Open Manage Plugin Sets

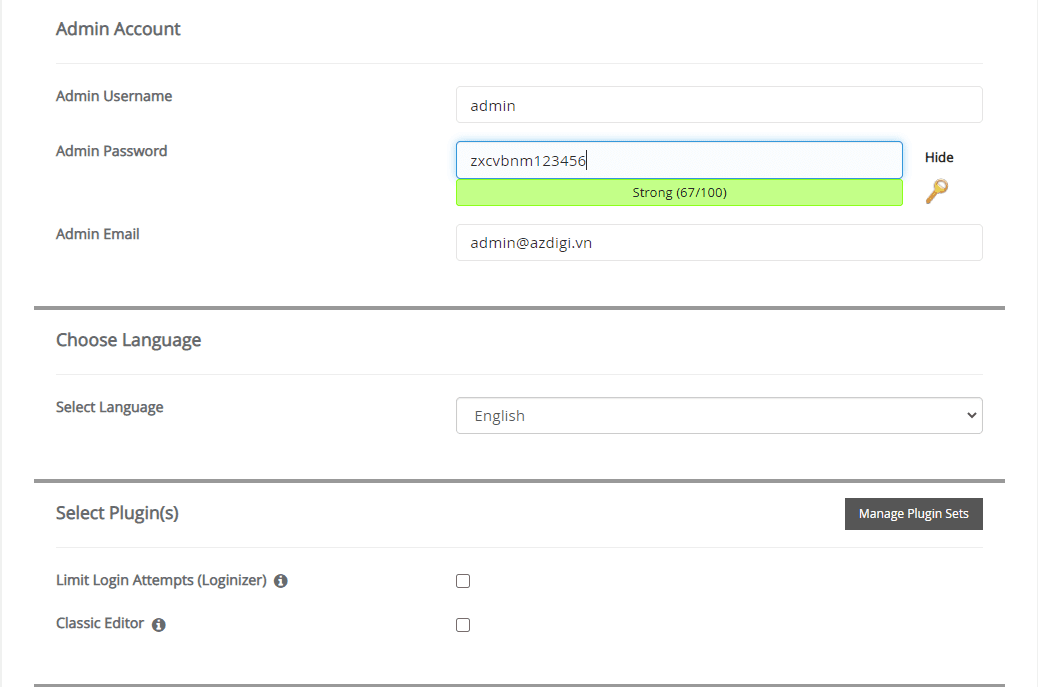(x=913, y=513)
